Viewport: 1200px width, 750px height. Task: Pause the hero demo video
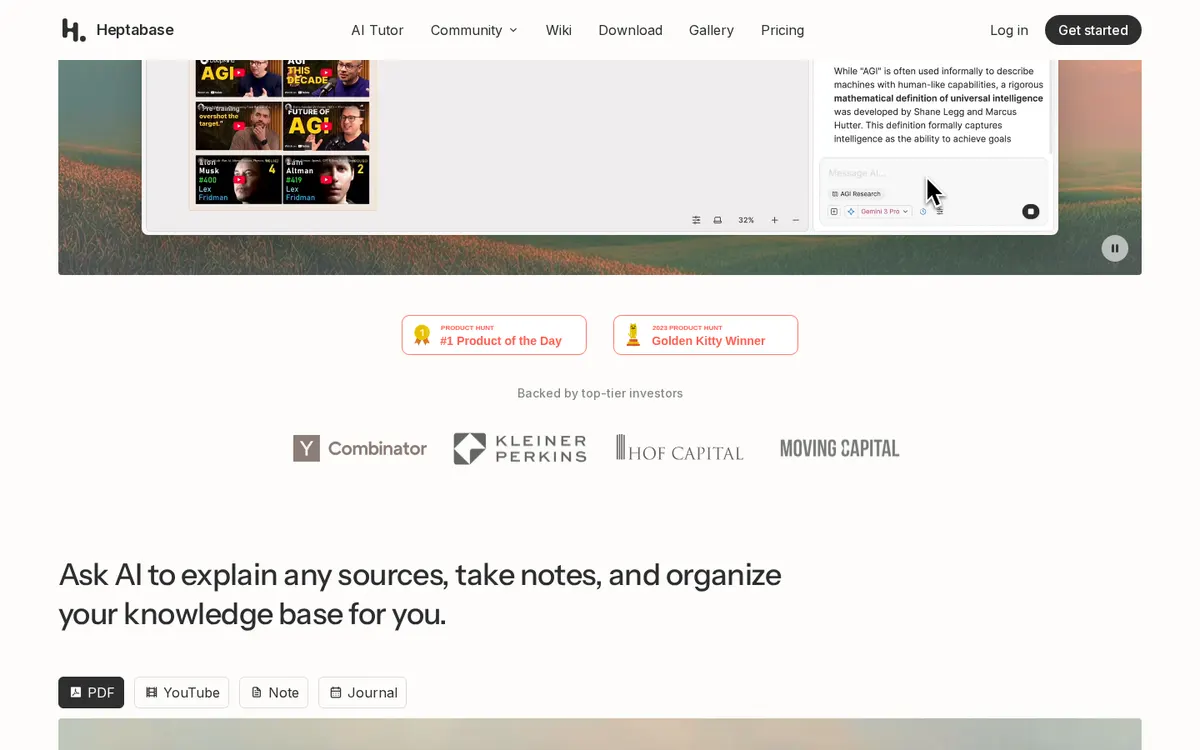coord(1115,248)
